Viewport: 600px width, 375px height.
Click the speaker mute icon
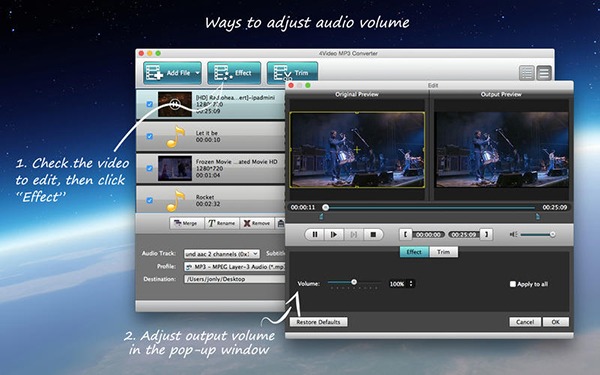513,234
